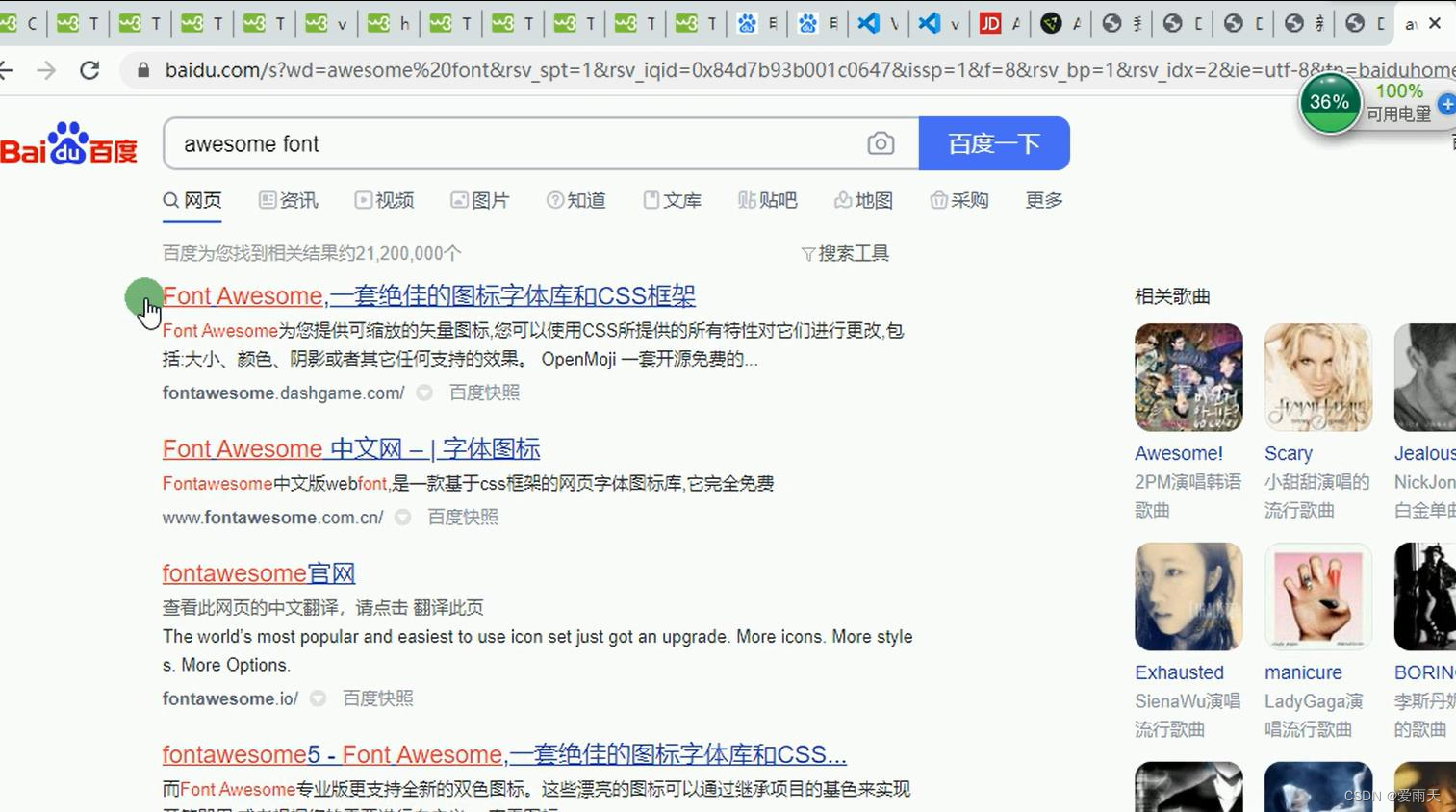
Task: Open the 贴吧 (Tieba) search category
Action: [x=768, y=200]
